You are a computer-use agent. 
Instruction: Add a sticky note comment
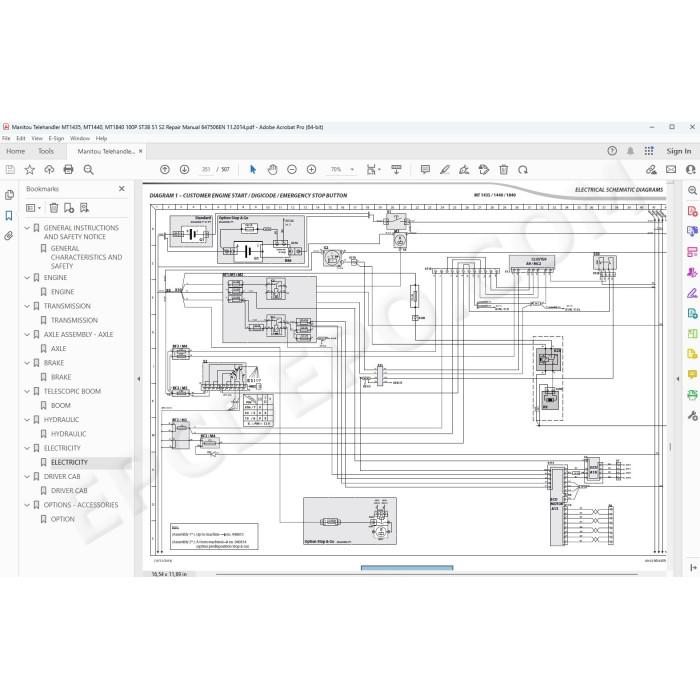pos(425,170)
